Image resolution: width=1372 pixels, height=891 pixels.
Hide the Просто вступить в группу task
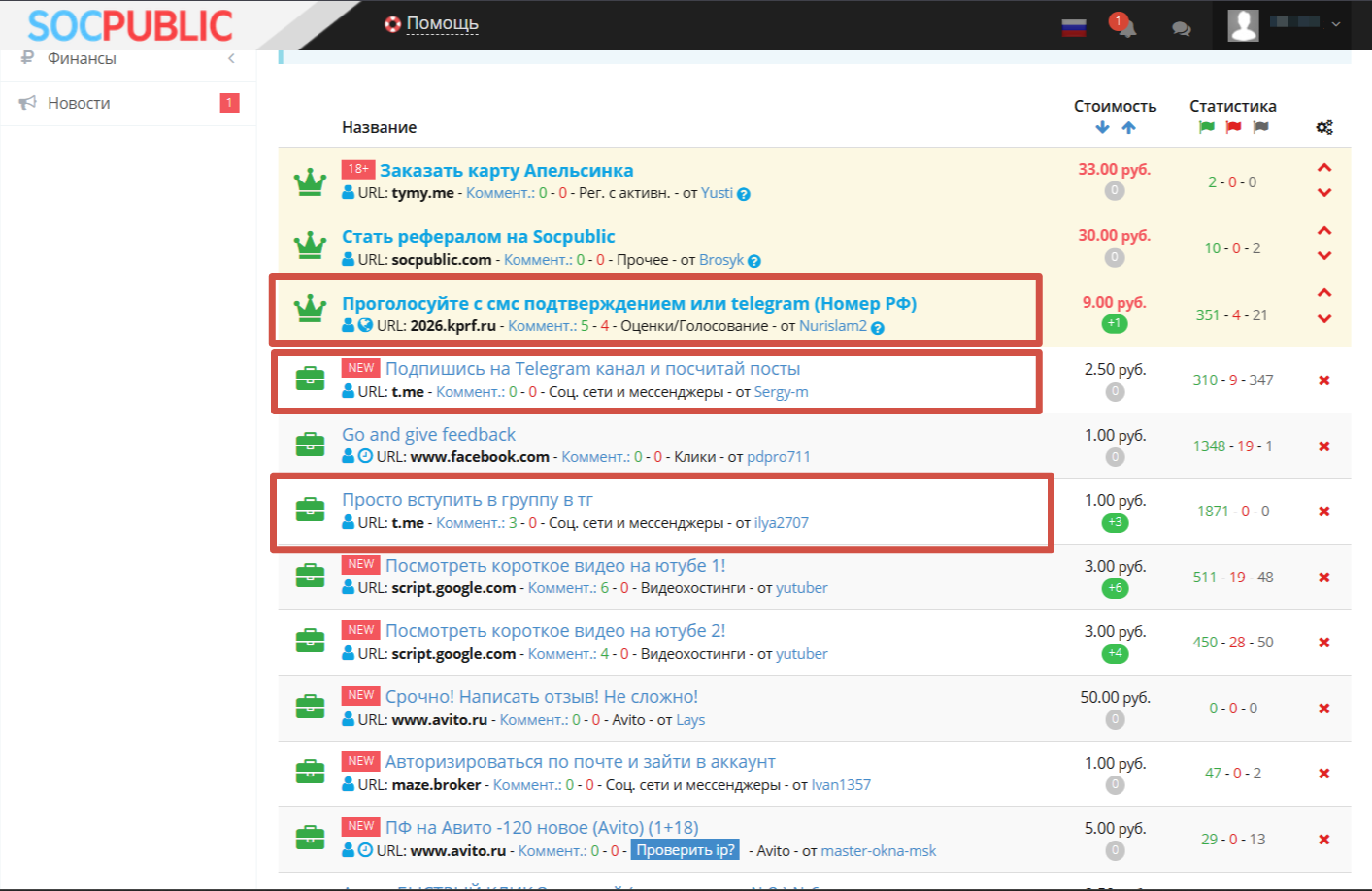1324,511
